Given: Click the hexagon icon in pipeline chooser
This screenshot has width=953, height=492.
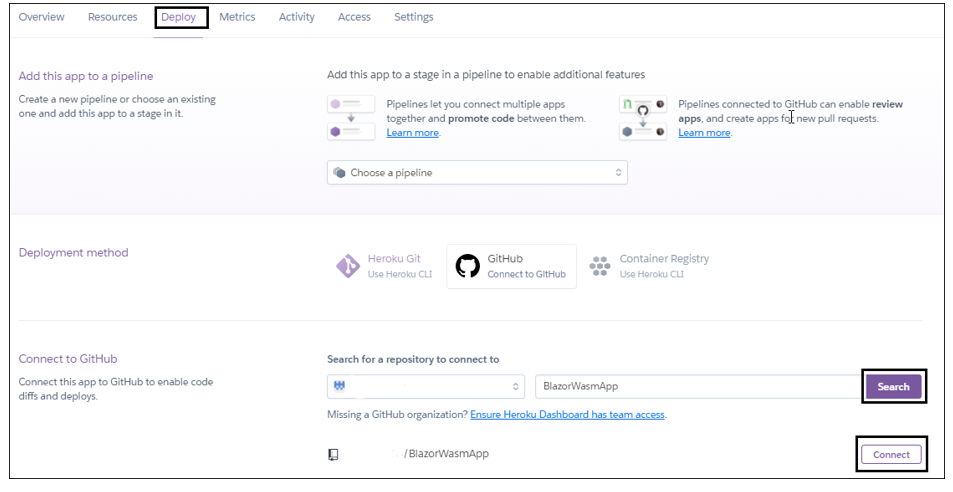Looking at the screenshot, I should 340,173.
